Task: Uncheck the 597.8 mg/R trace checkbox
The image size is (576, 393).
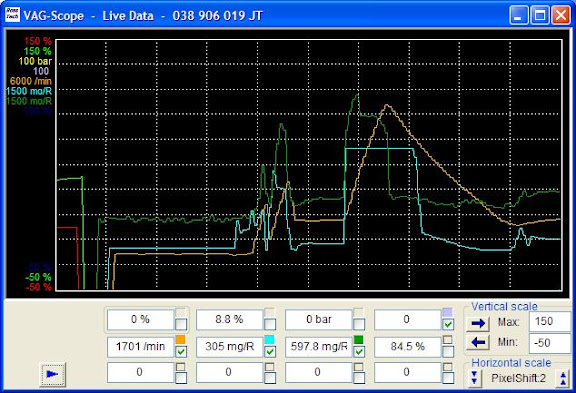Action: [x=359, y=352]
